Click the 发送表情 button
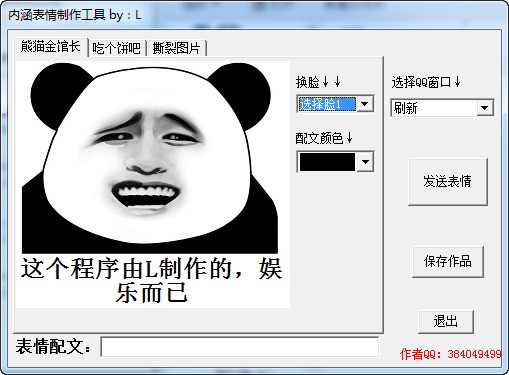This screenshot has height=375, width=509. point(448,182)
